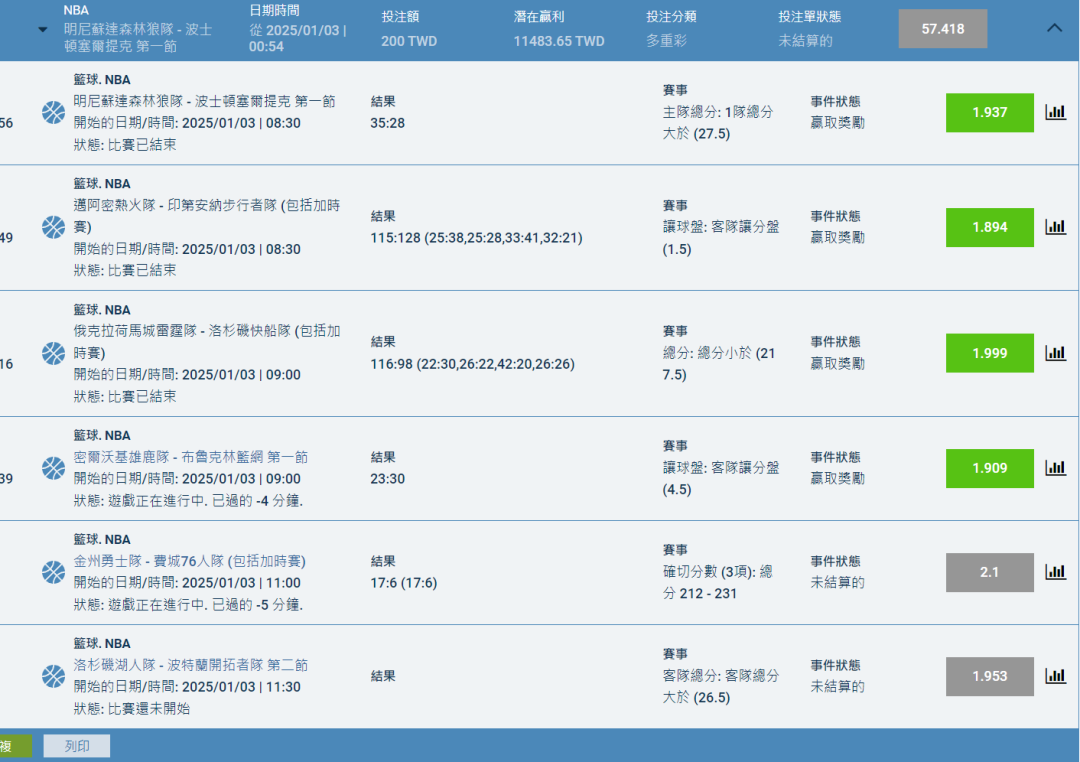Screen dimensions: 1080x762
Task: Click 潛在贏利 column header
Action: click(x=539, y=17)
